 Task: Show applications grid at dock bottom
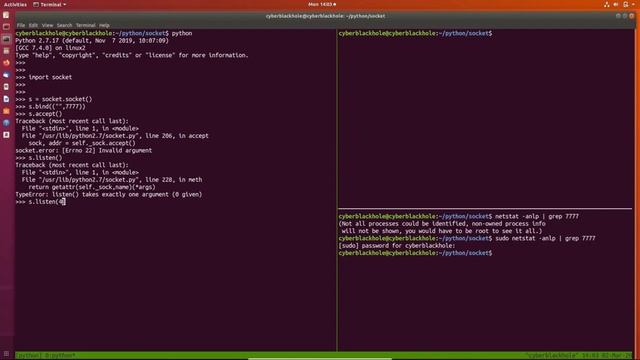coord(6,354)
